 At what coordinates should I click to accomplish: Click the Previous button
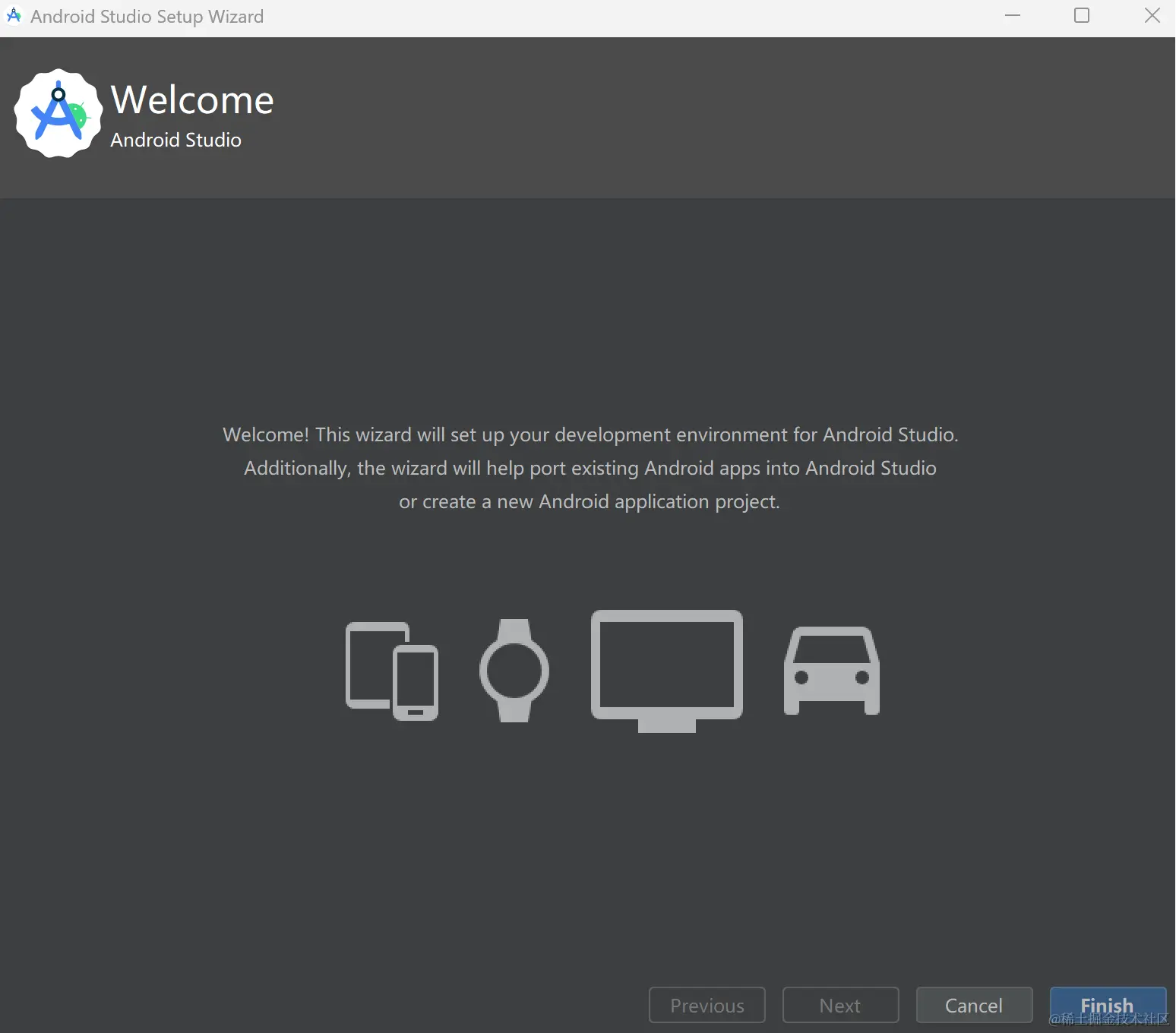[x=707, y=1006]
